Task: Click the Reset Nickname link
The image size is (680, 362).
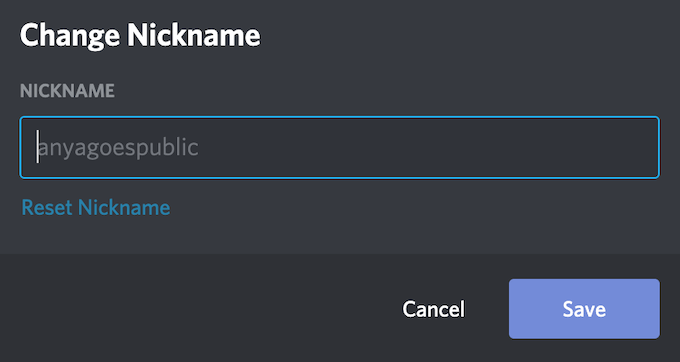Action: pyautogui.click(x=96, y=207)
